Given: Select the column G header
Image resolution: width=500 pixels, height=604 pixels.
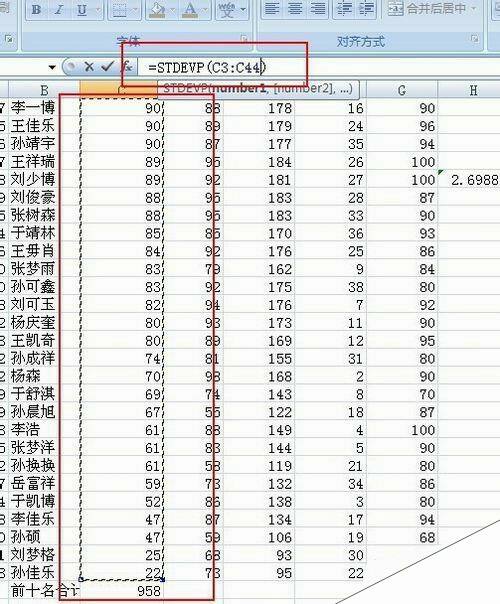Looking at the screenshot, I should (402, 90).
